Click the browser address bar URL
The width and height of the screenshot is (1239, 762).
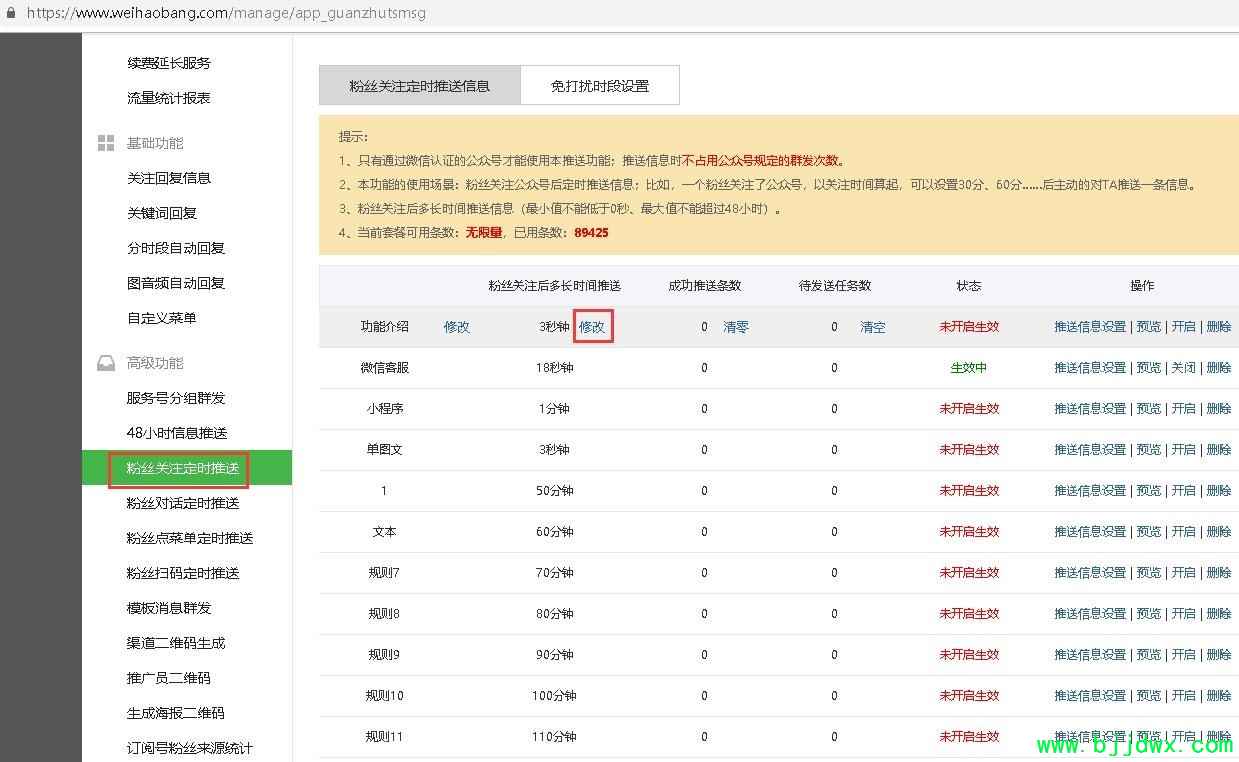[224, 13]
